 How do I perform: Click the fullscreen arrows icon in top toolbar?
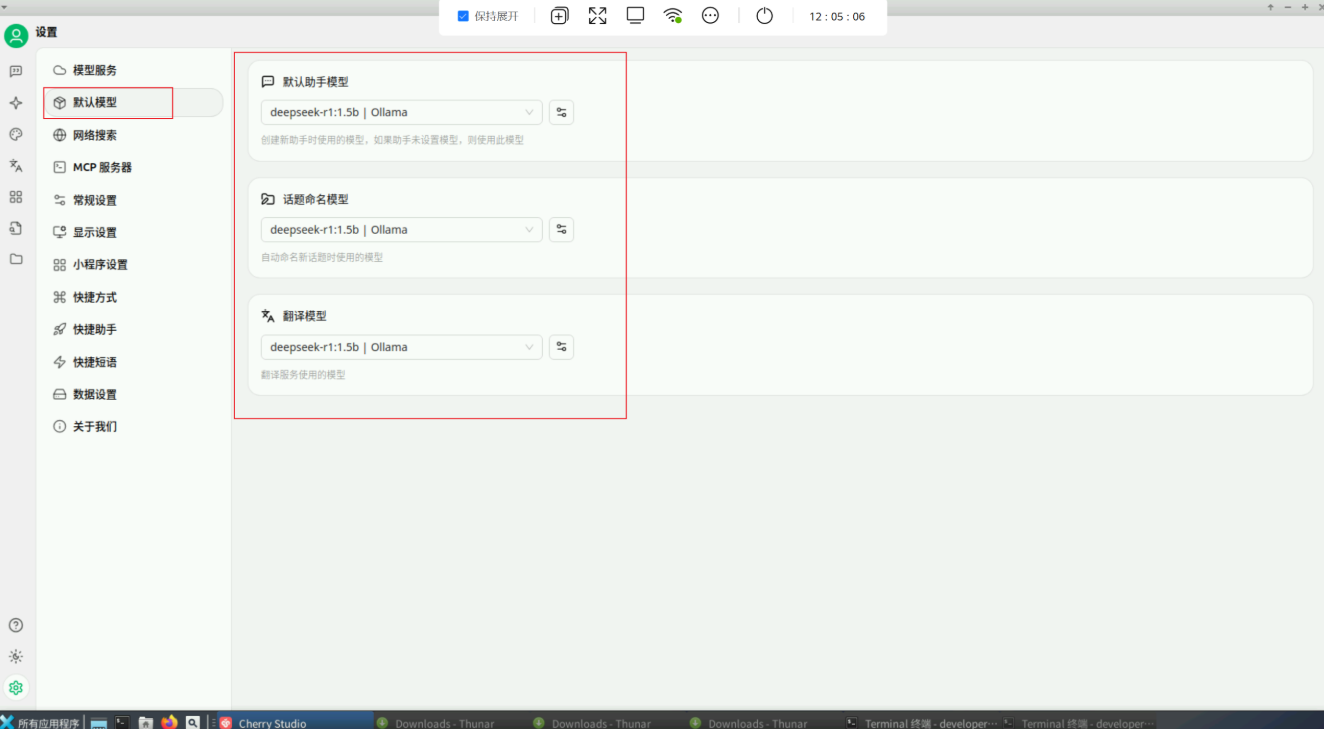597,16
